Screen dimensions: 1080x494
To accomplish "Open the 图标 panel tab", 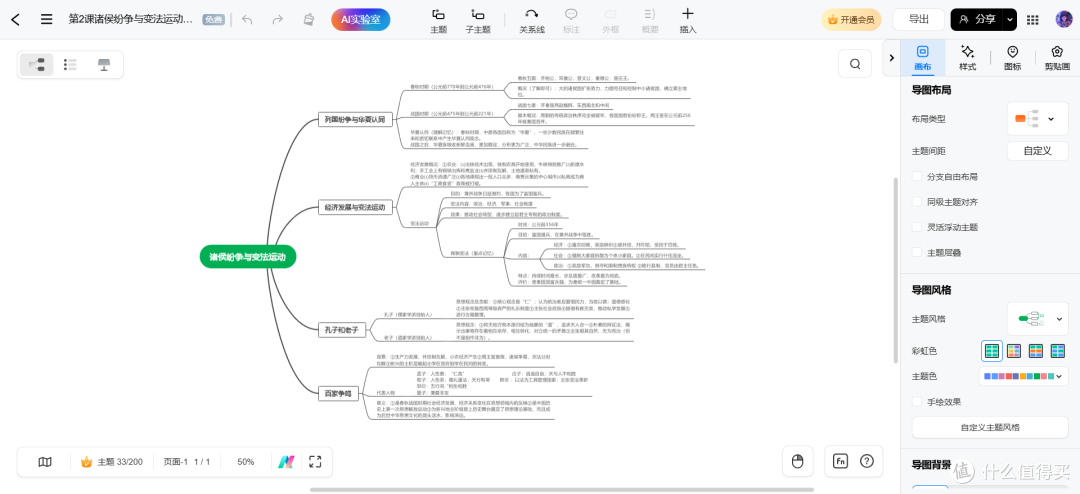I will click(1012, 57).
